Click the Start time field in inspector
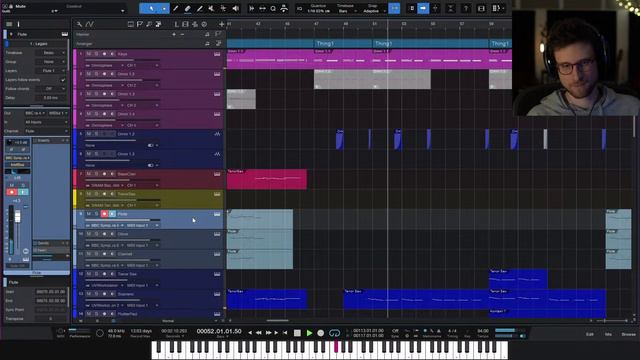This screenshot has width=640, height=360. 51,292
